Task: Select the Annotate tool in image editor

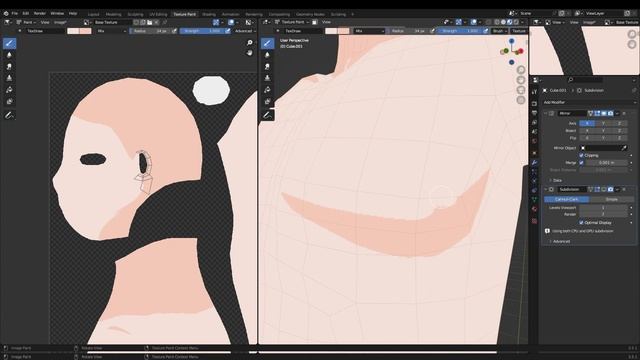Action: click(9, 116)
